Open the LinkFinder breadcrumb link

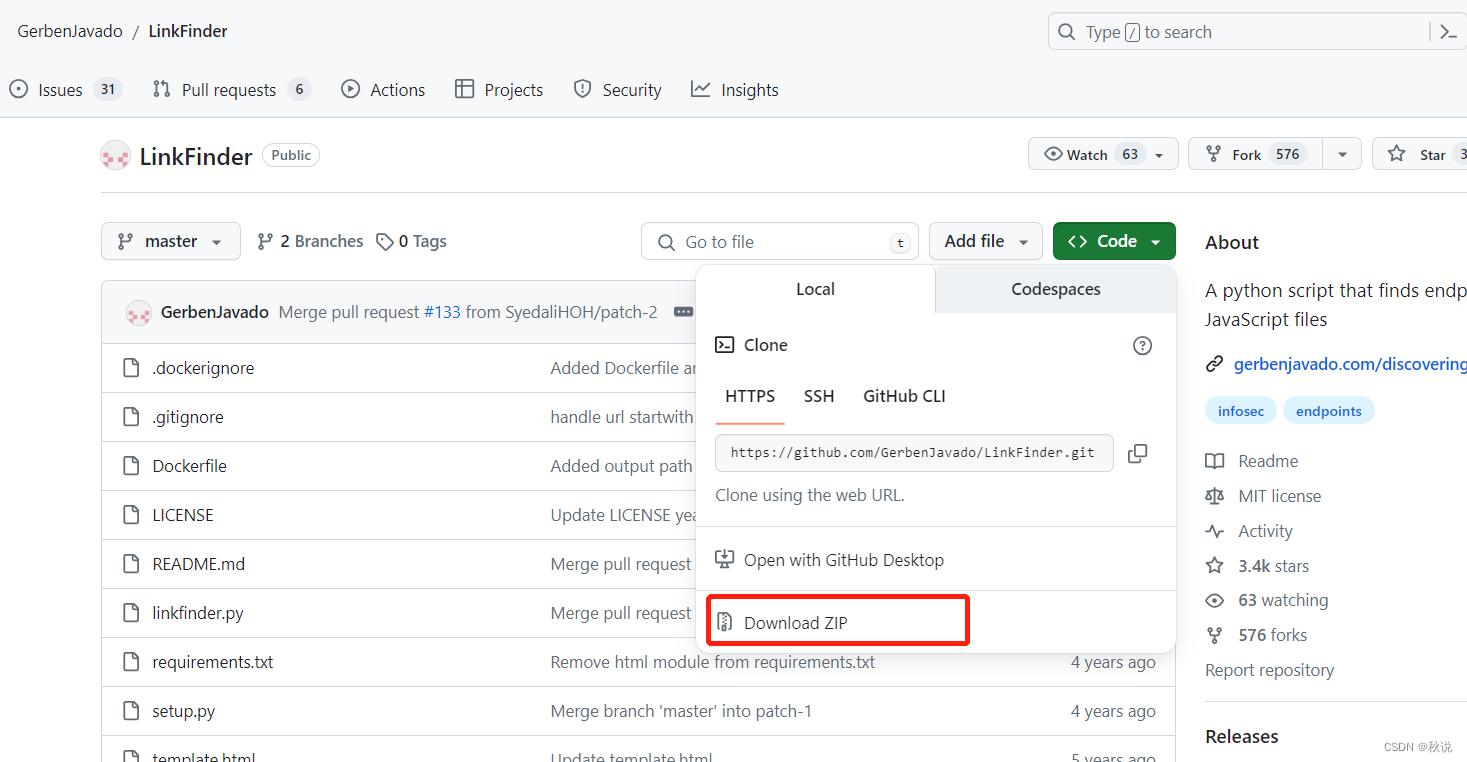[188, 31]
